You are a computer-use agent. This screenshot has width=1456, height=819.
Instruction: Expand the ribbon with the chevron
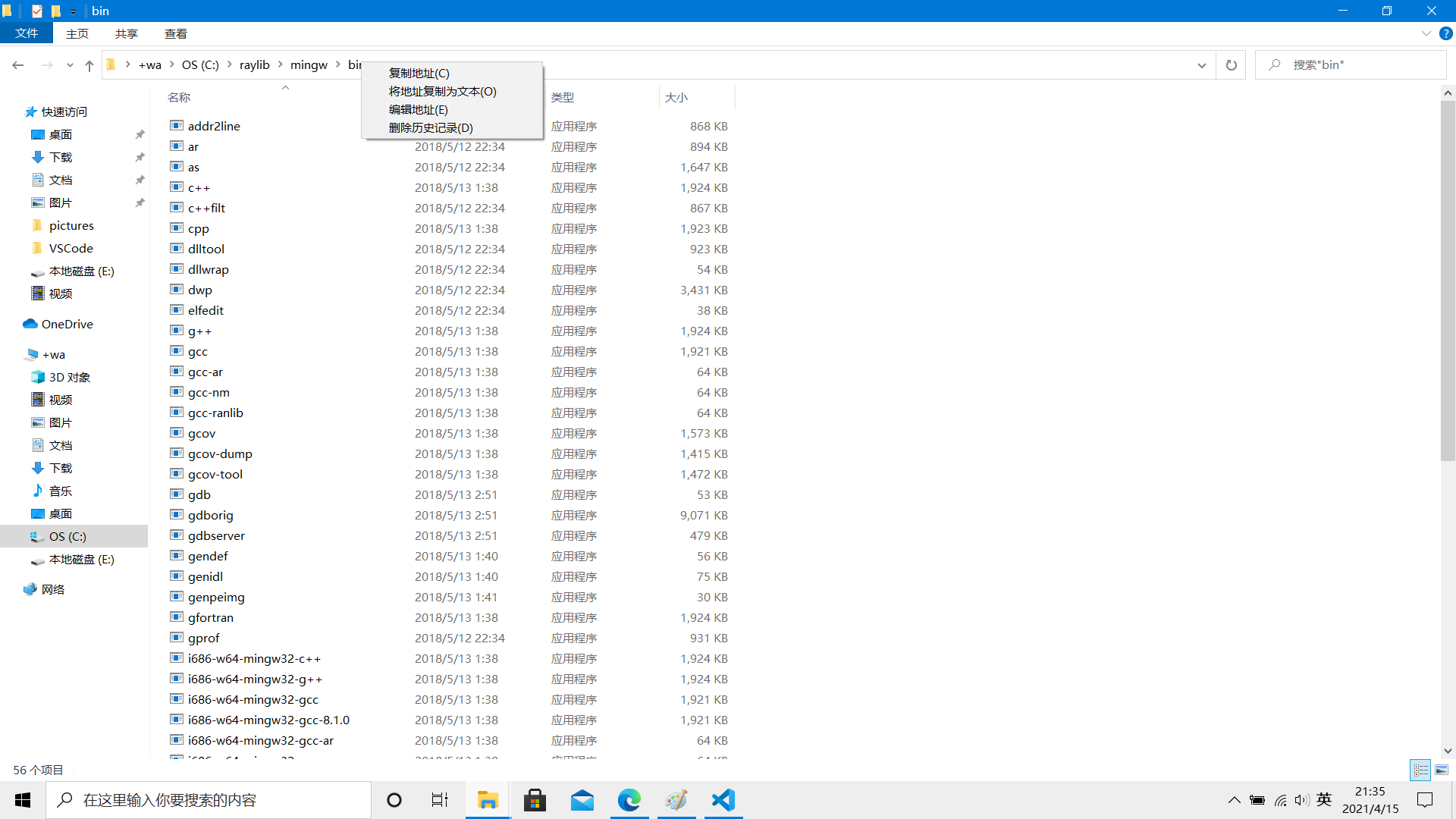pos(1426,33)
